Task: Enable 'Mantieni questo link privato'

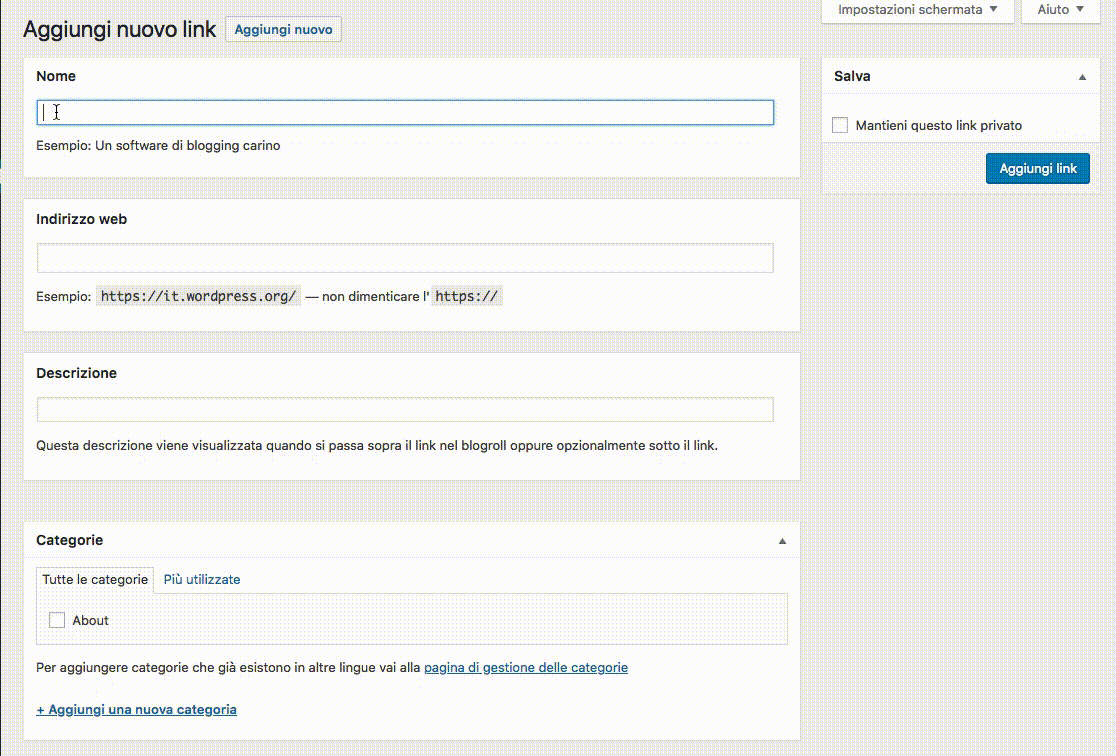Action: tap(839, 125)
